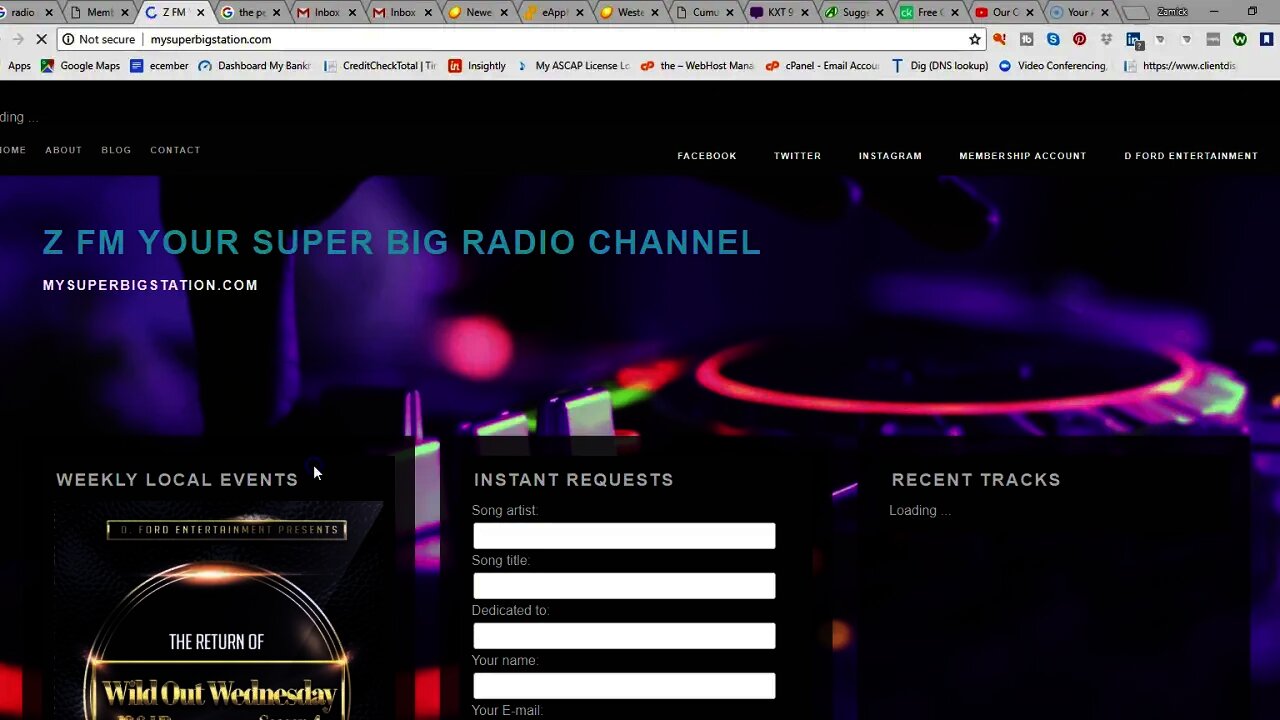Click the 1b extension icon
Screen dimensions: 1280x720
1026,39
